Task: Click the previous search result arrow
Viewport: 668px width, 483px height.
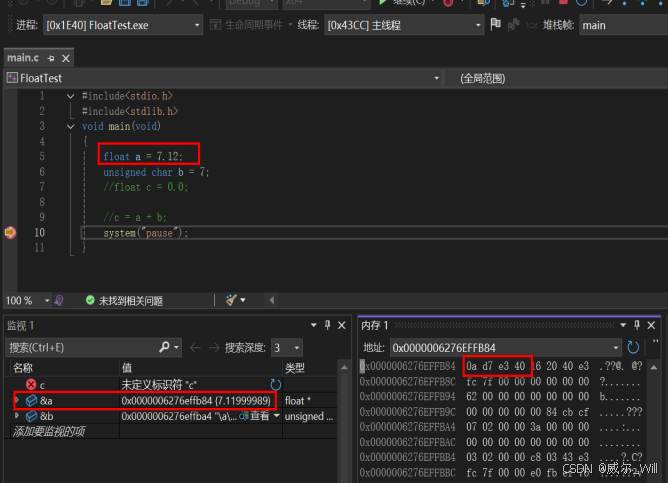Action: [x=196, y=348]
